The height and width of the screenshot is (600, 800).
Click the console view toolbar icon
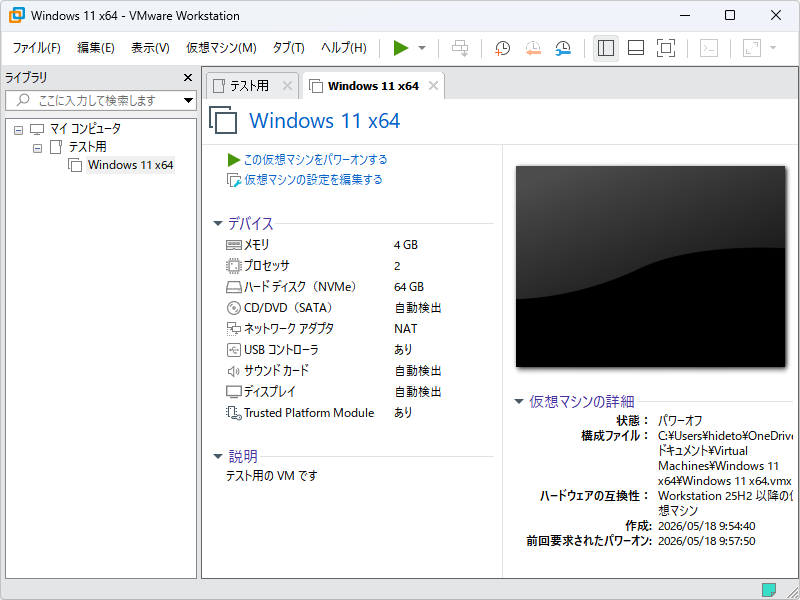tap(709, 48)
